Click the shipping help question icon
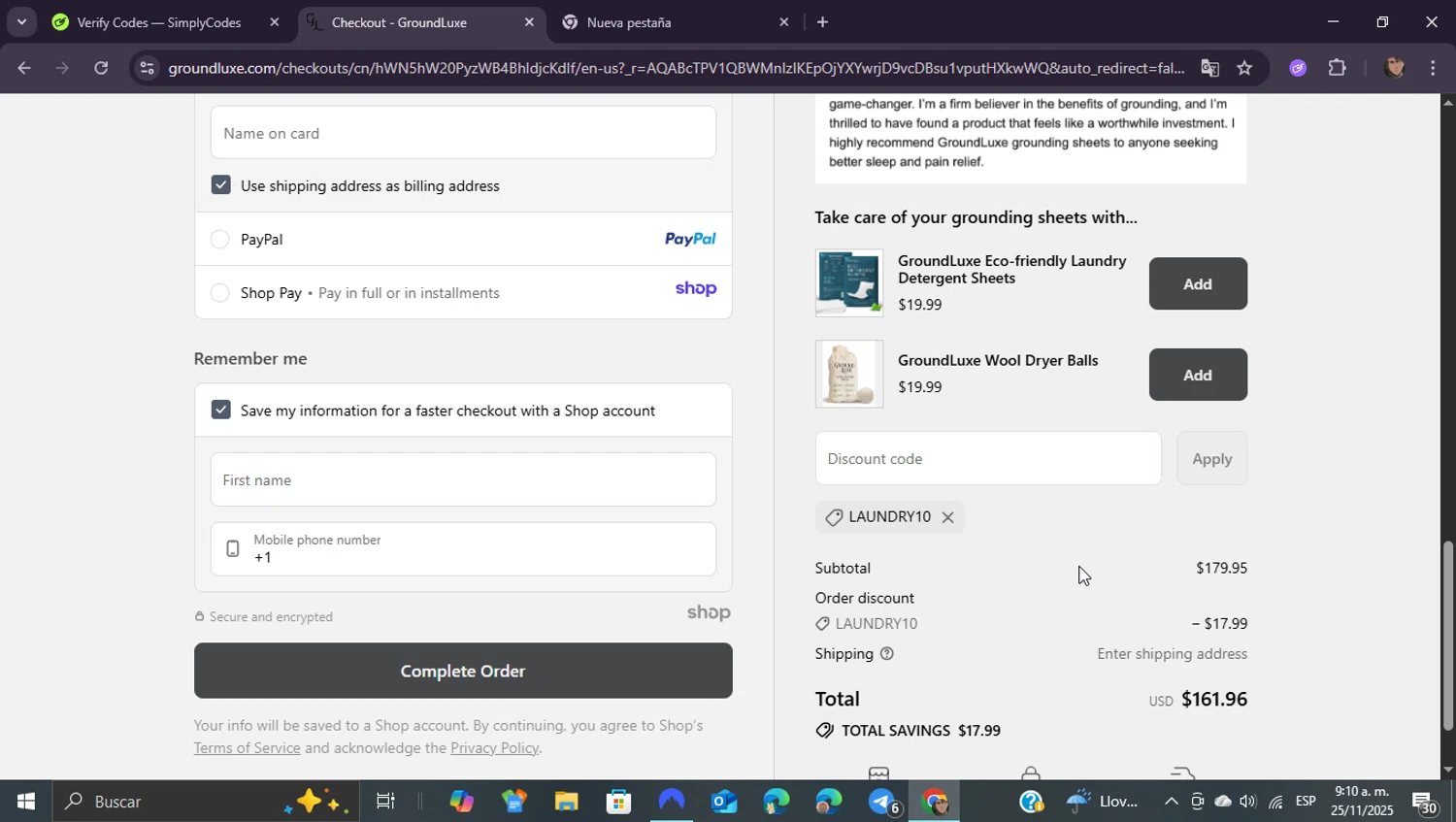The width and height of the screenshot is (1456, 822). point(886,654)
